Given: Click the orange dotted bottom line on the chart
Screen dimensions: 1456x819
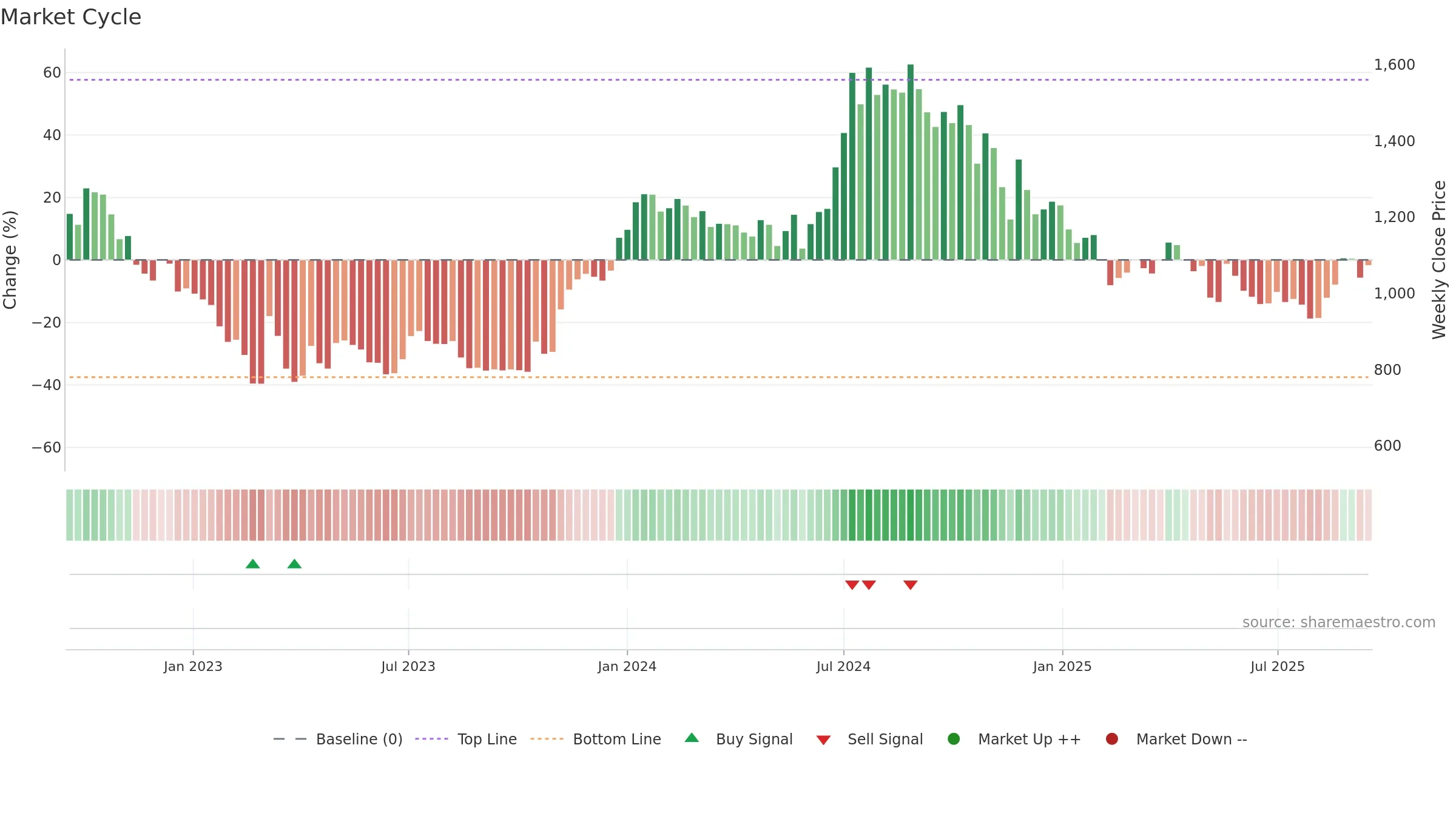Looking at the screenshot, I should click(x=719, y=377).
